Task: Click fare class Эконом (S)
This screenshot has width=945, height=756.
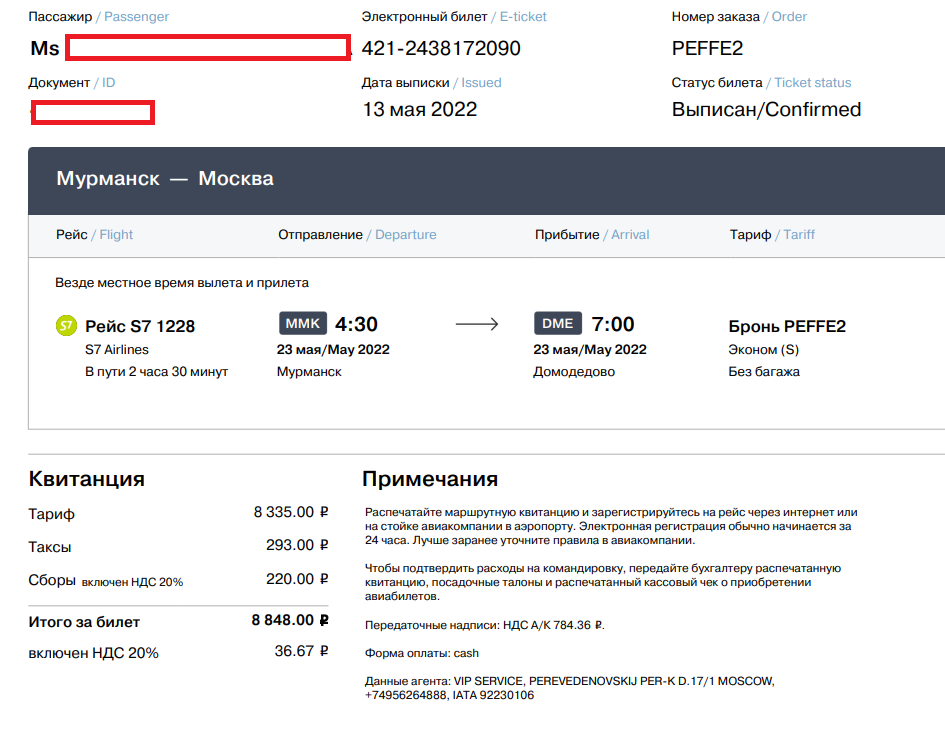Action: 764,350
